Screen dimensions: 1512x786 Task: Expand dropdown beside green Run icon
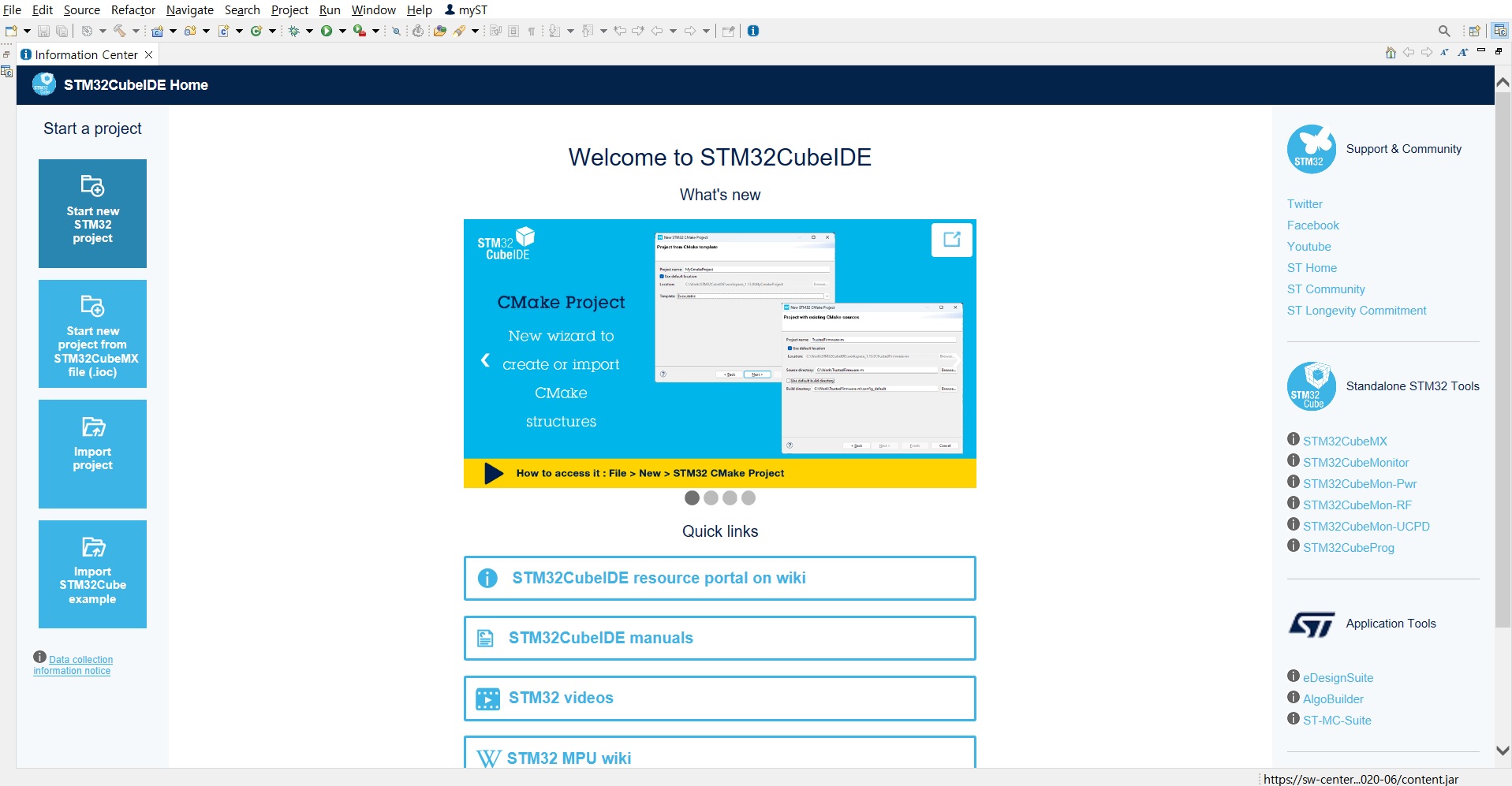[342, 31]
